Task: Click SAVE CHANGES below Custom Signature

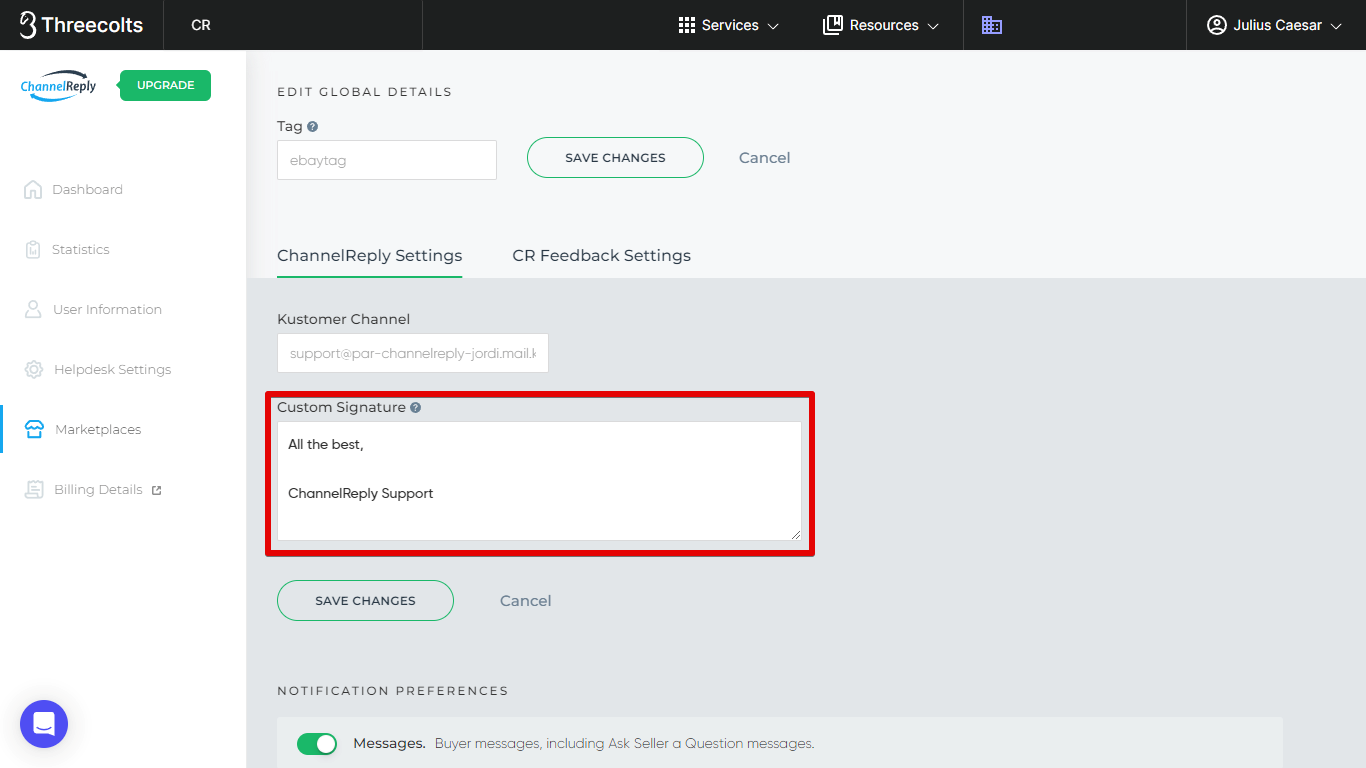Action: 365,600
